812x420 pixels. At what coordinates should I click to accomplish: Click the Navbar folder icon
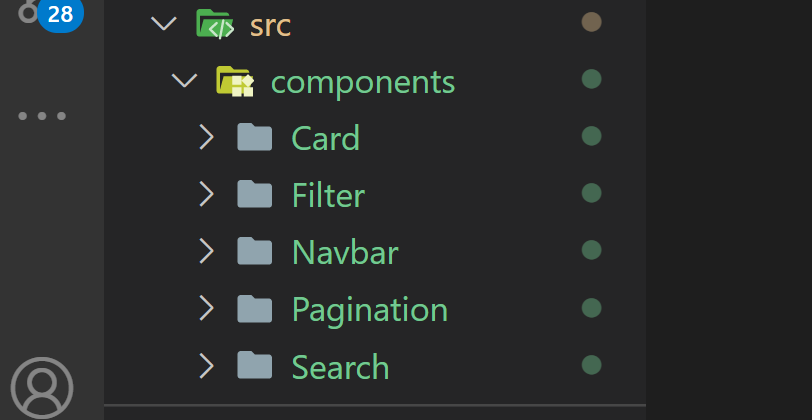pyautogui.click(x=254, y=251)
